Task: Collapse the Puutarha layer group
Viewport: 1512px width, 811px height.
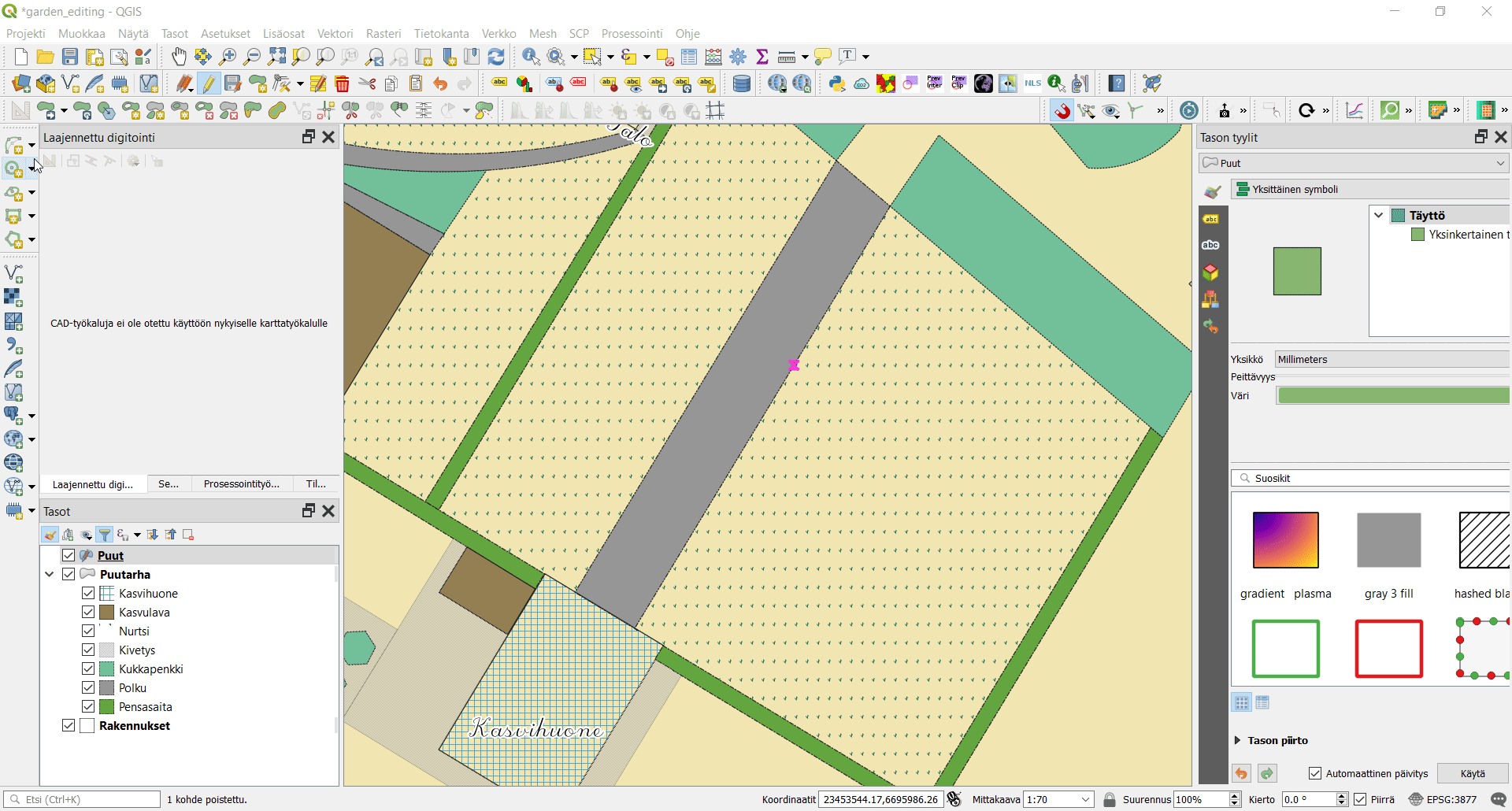Action: coord(50,575)
